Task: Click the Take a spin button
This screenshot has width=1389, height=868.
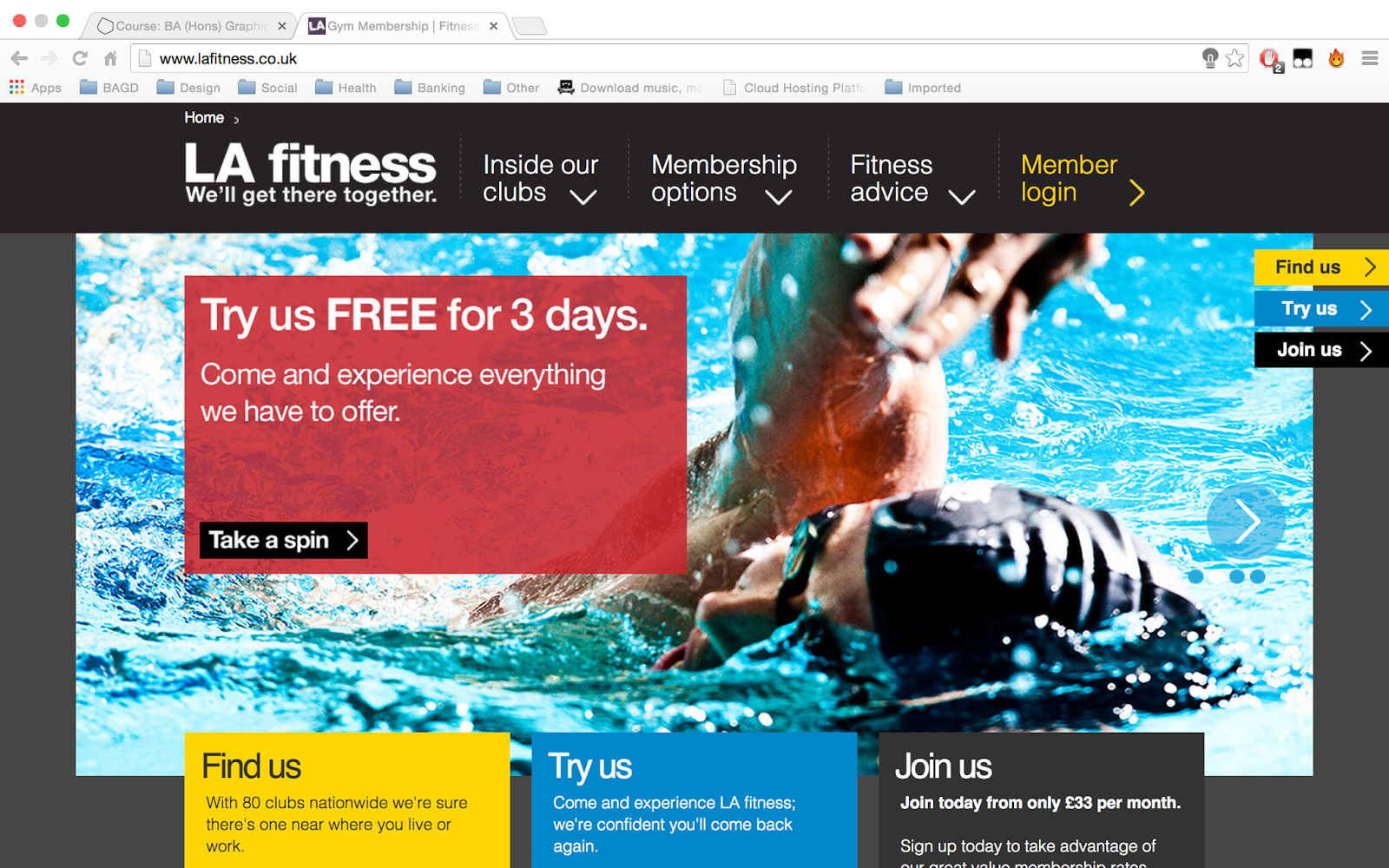Action: pyautogui.click(x=284, y=540)
